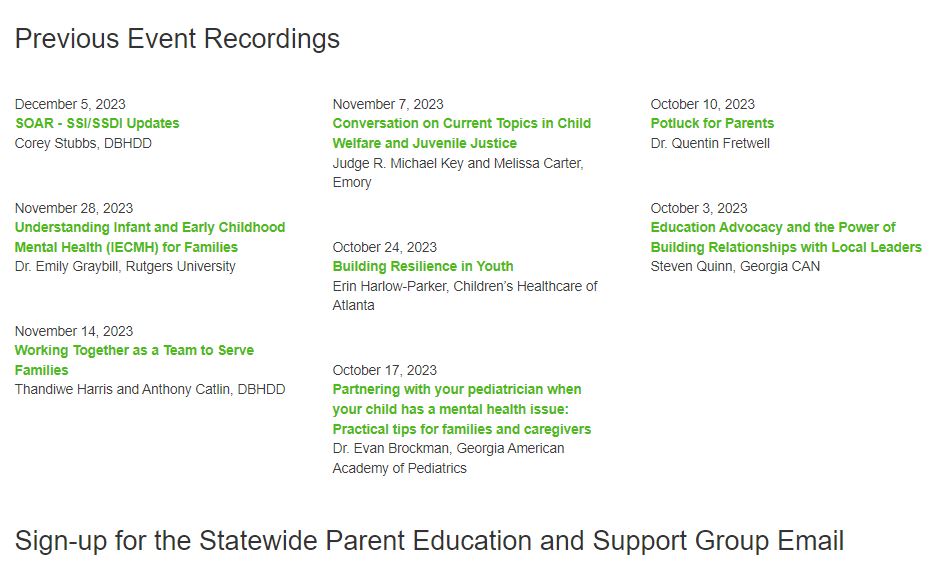Viewport: 942px width, 584px height.
Task: Click the December 5, 2023 date text
Action: pyautogui.click(x=70, y=104)
